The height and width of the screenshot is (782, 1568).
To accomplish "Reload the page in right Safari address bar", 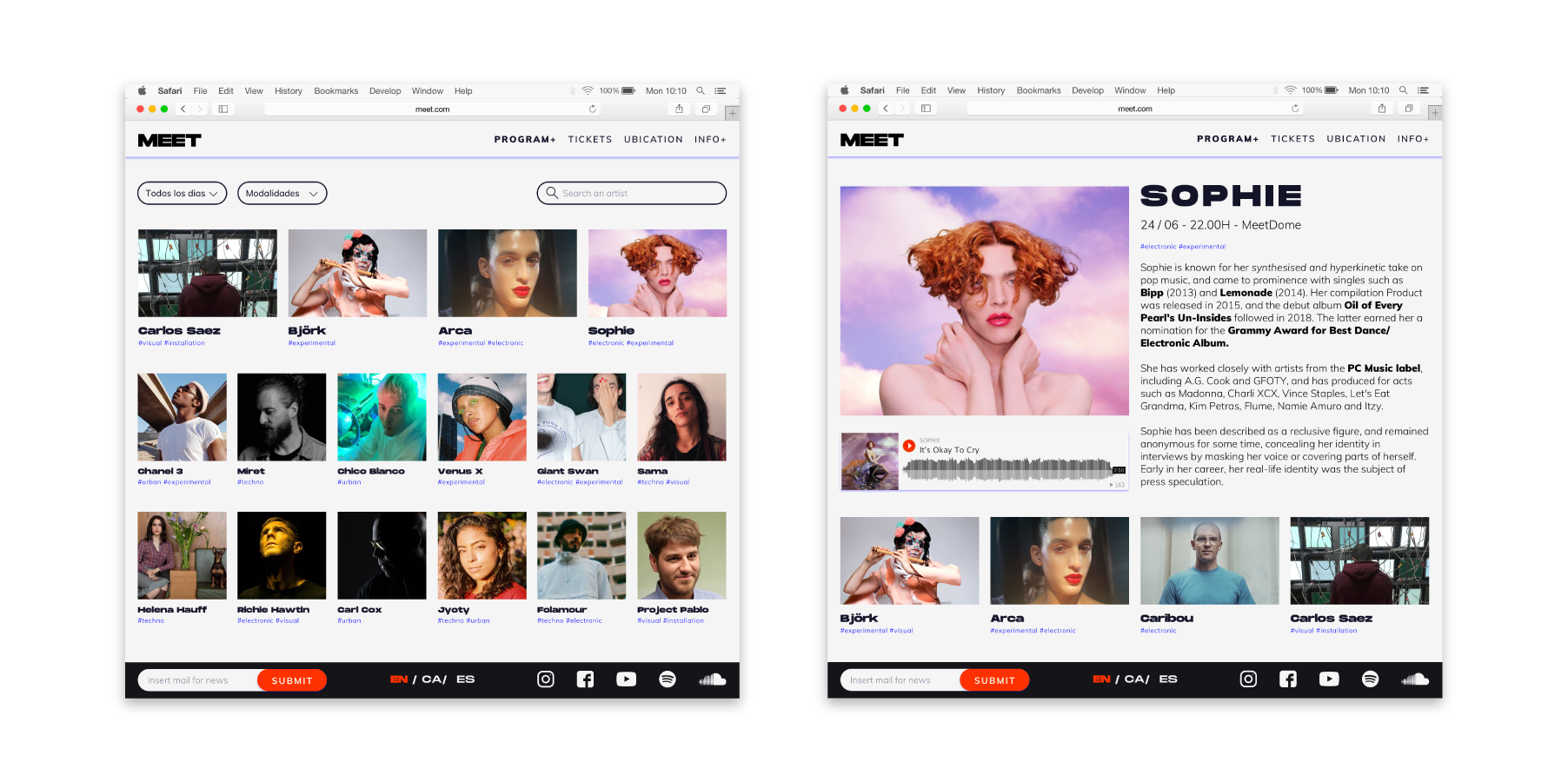I will coord(1295,109).
